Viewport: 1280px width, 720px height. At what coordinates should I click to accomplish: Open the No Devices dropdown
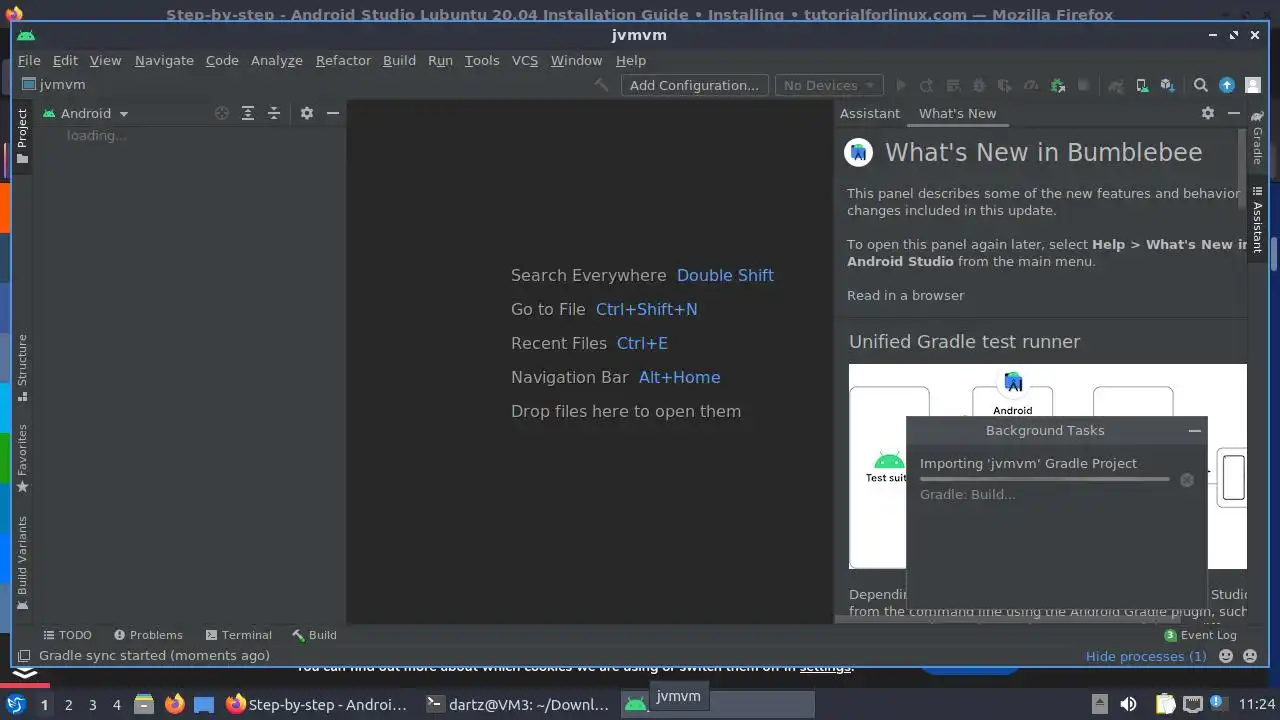pos(828,85)
